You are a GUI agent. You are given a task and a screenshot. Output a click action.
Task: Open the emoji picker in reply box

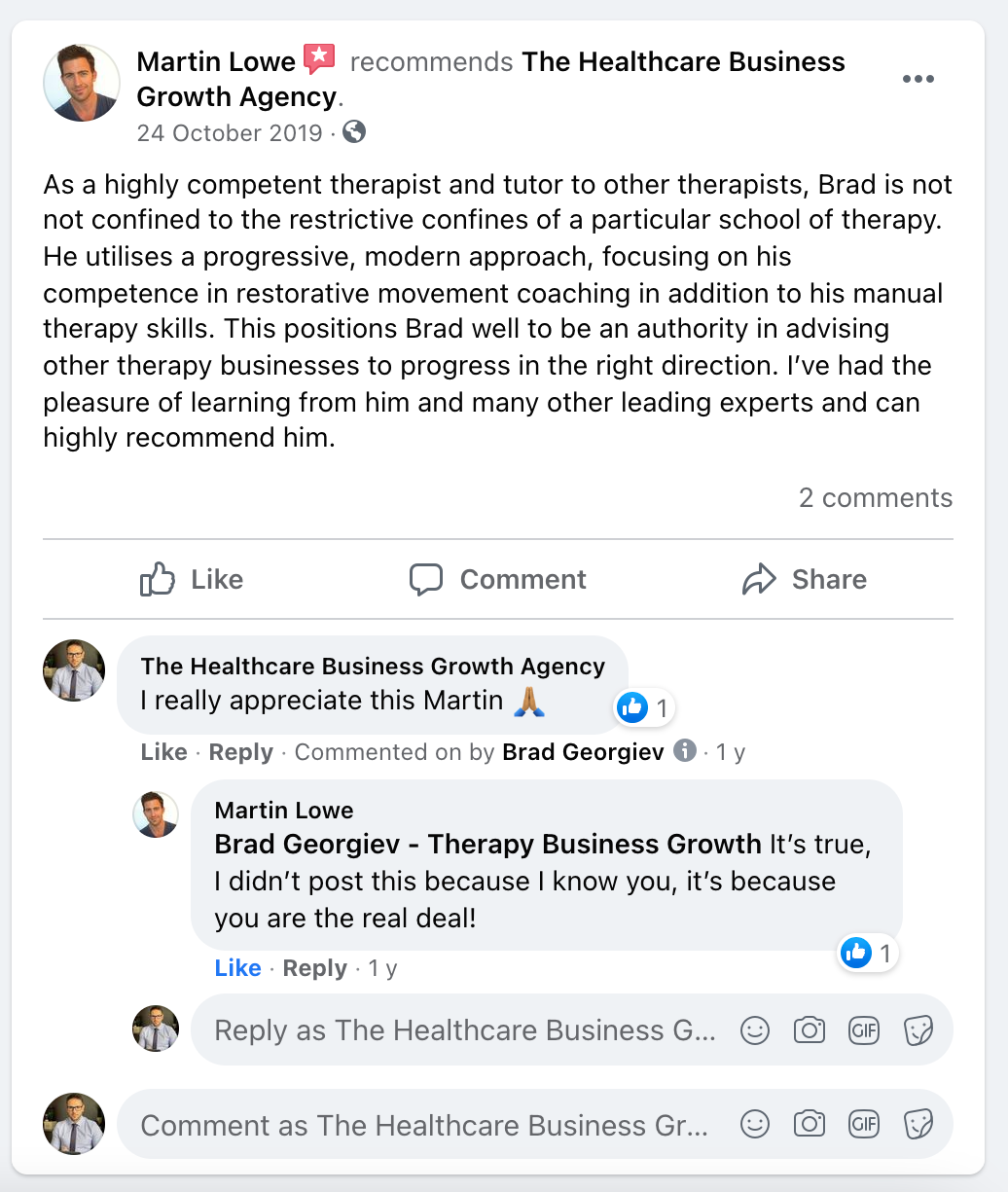[755, 1030]
